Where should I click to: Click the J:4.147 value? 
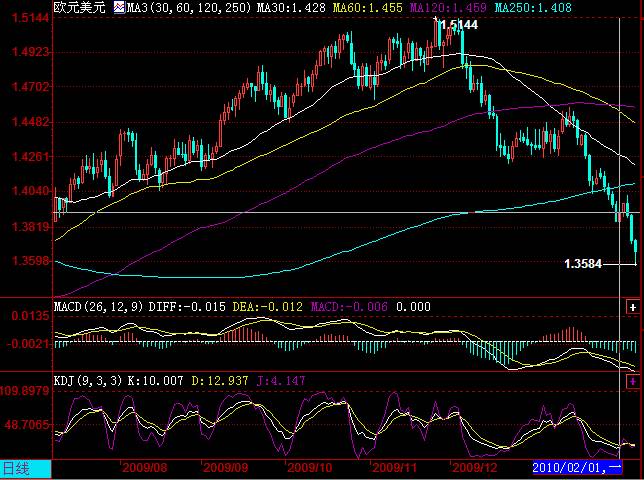[x=281, y=381]
